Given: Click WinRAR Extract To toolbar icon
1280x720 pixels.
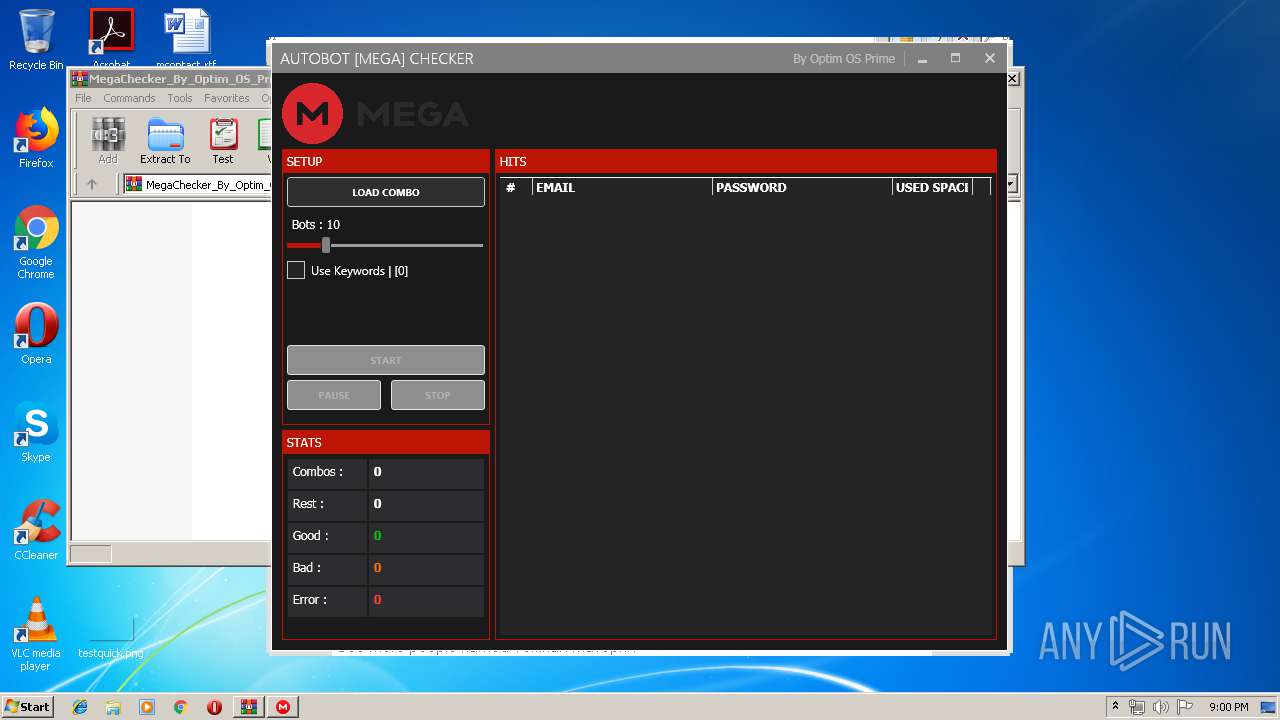Looking at the screenshot, I should 165,141.
